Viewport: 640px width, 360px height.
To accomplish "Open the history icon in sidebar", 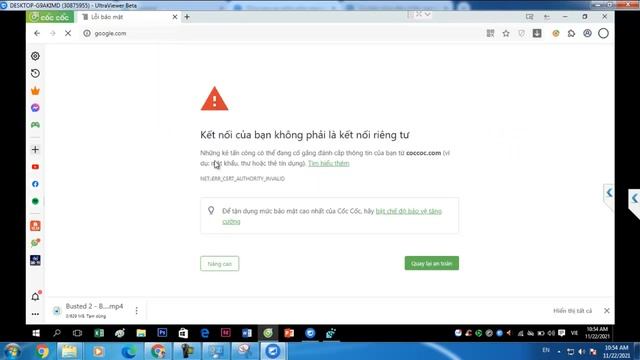I will click(35, 73).
